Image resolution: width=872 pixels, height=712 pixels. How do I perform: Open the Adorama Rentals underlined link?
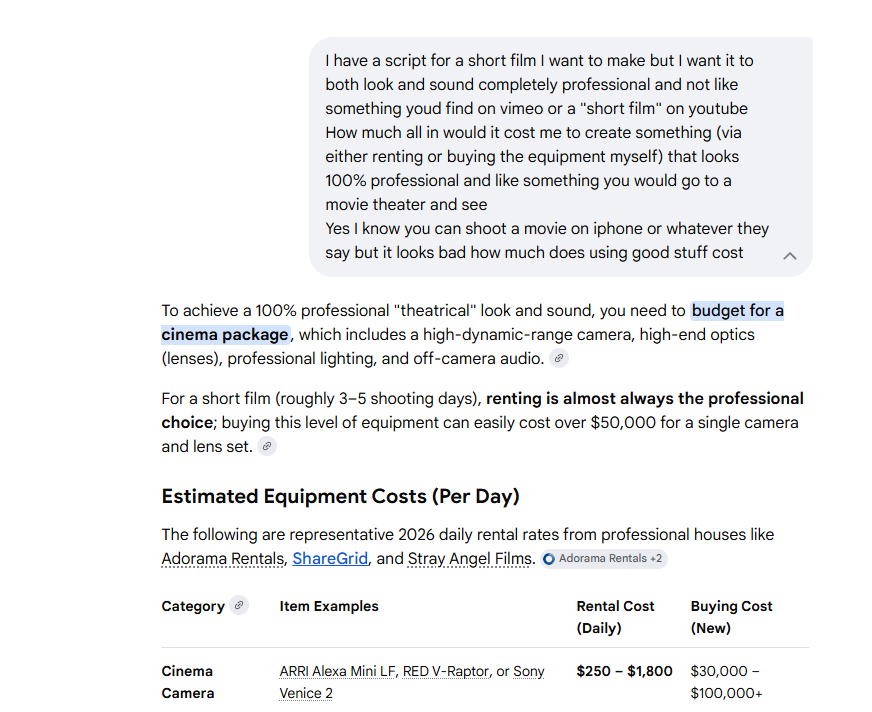[x=222, y=559]
